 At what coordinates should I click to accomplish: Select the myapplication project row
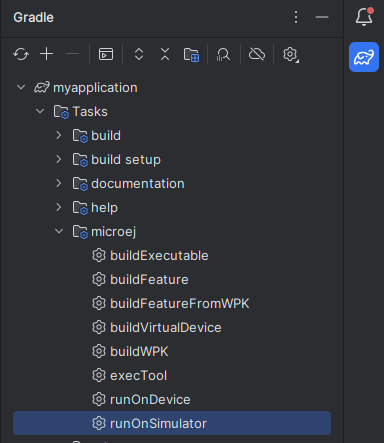pos(172,88)
